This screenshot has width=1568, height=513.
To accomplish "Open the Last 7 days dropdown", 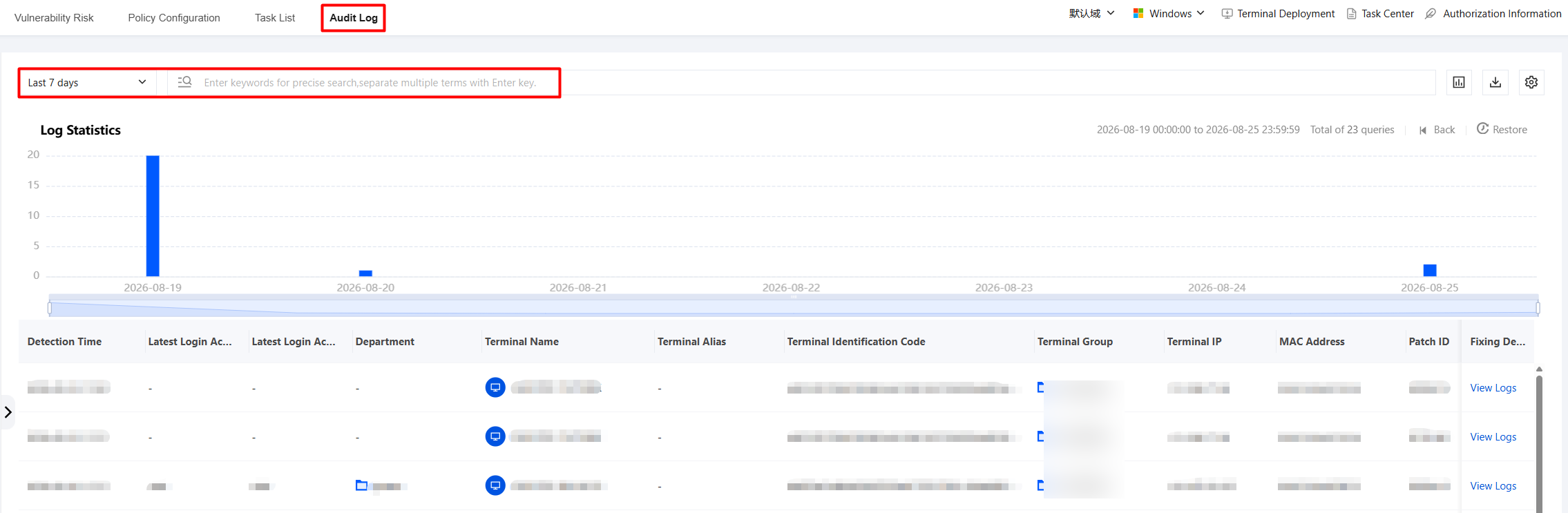I will pyautogui.click(x=88, y=82).
